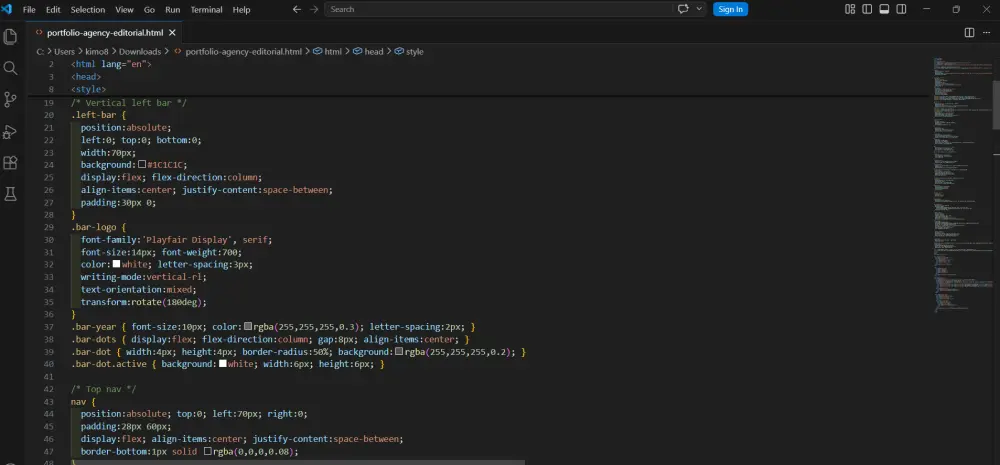Image resolution: width=1000 pixels, height=465 pixels.
Task: Open the white swatch in .bar-logo color
Action: [117, 264]
